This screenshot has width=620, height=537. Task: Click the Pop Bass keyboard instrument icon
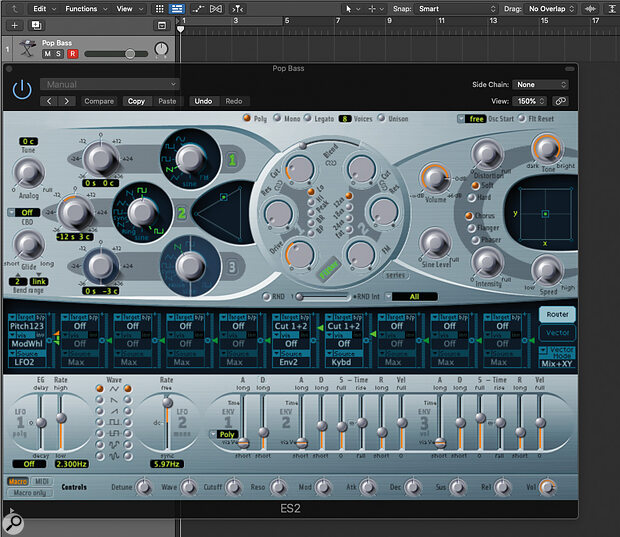coord(27,49)
